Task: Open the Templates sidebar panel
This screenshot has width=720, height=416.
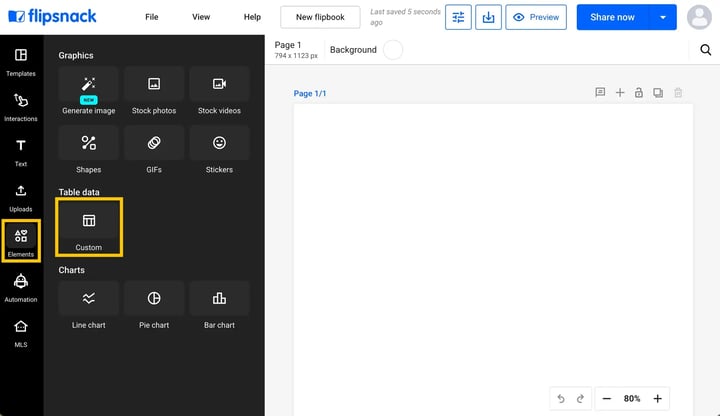Action: [21, 62]
